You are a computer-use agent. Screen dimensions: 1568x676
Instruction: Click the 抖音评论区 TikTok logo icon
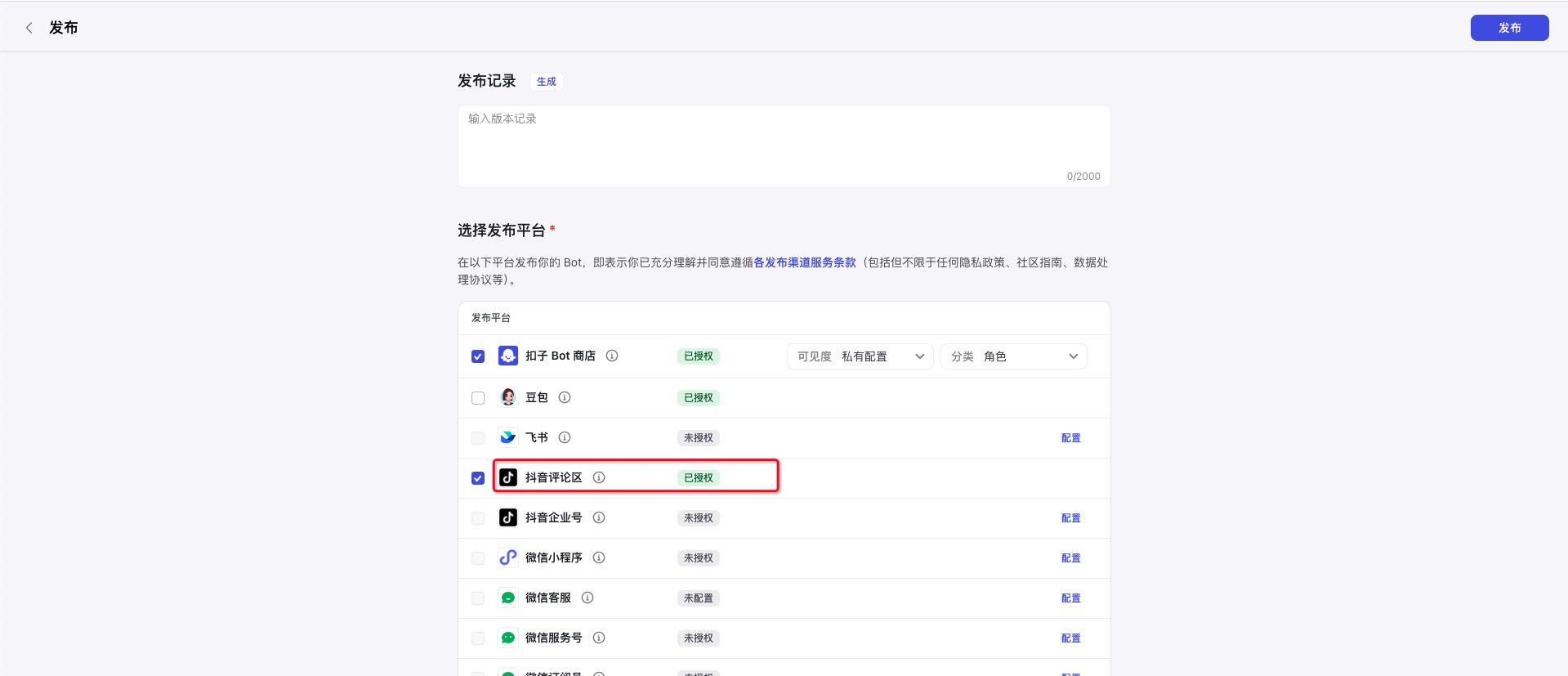tap(508, 477)
